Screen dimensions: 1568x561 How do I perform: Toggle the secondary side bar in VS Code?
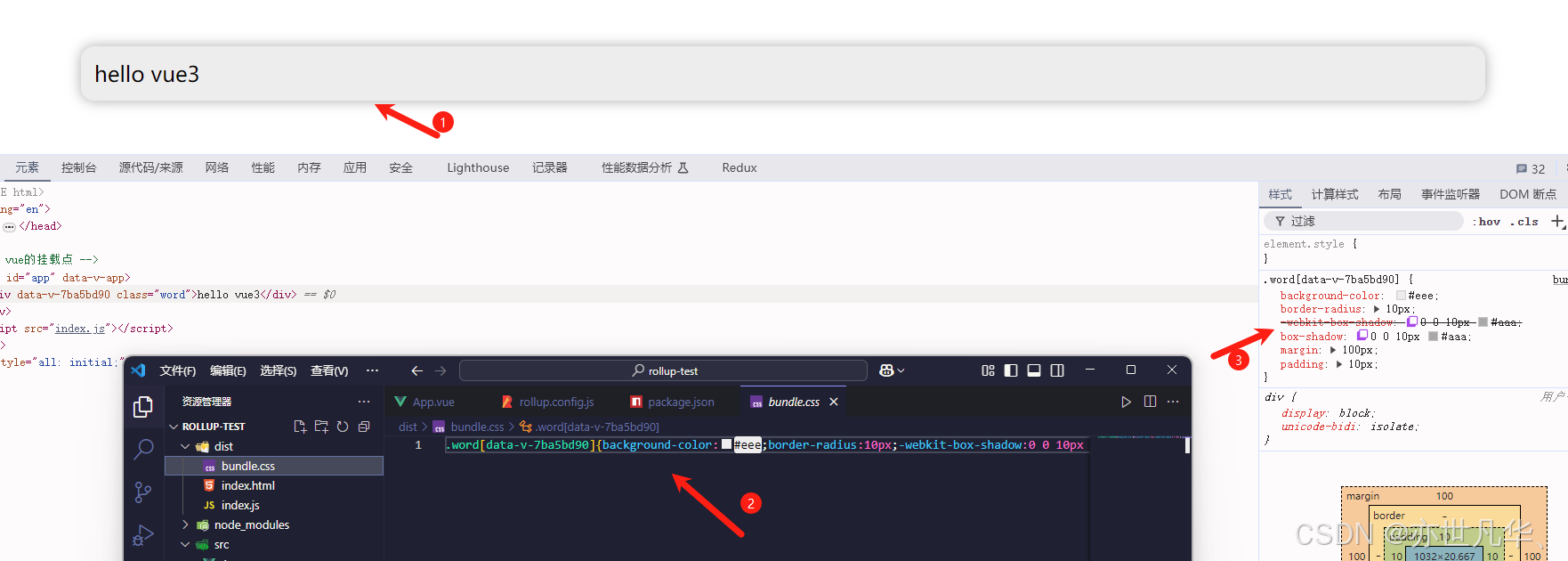pyautogui.click(x=1057, y=370)
